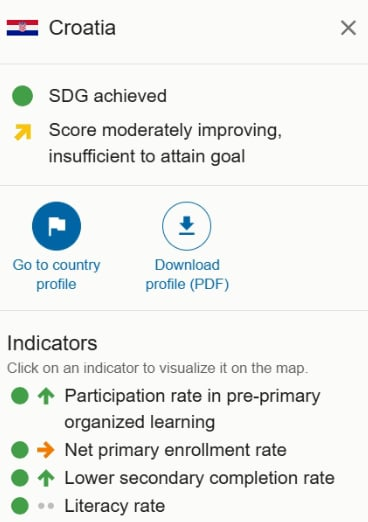The height and width of the screenshot is (522, 368).
Task: Select the pre-primary participation rate indicator
Action: [192, 409]
